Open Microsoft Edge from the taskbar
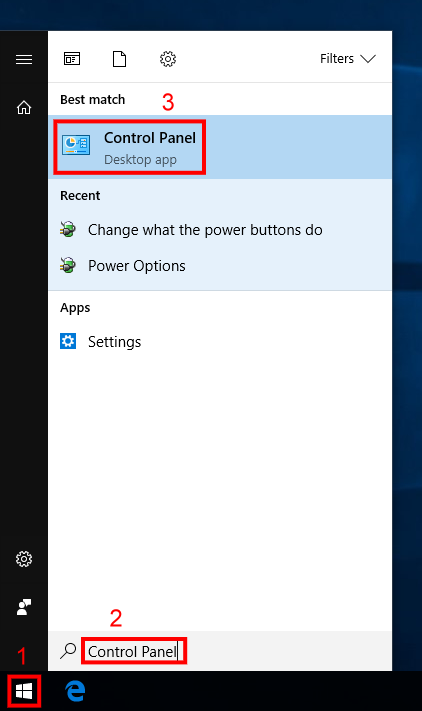 (x=75, y=691)
